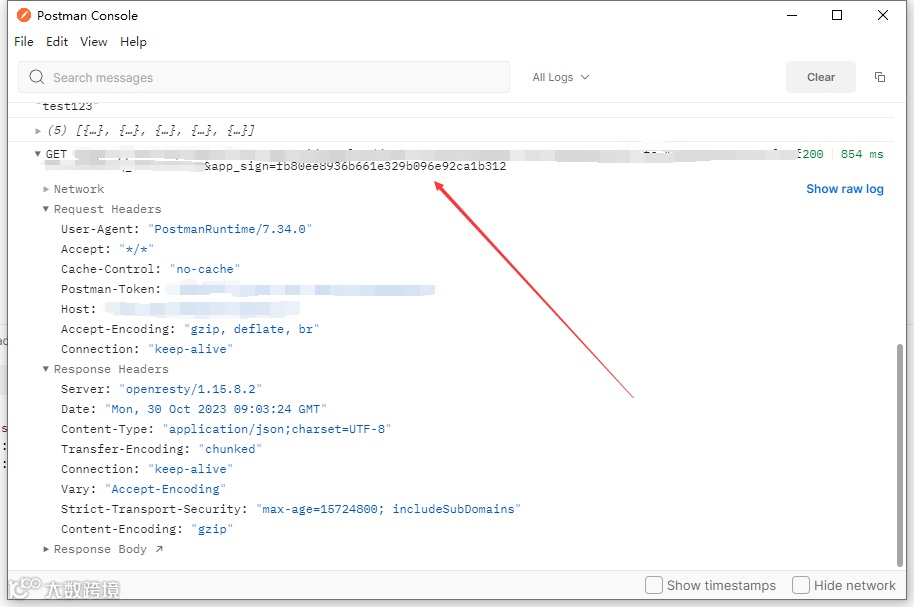
Task: Open the File menu
Action: point(24,42)
